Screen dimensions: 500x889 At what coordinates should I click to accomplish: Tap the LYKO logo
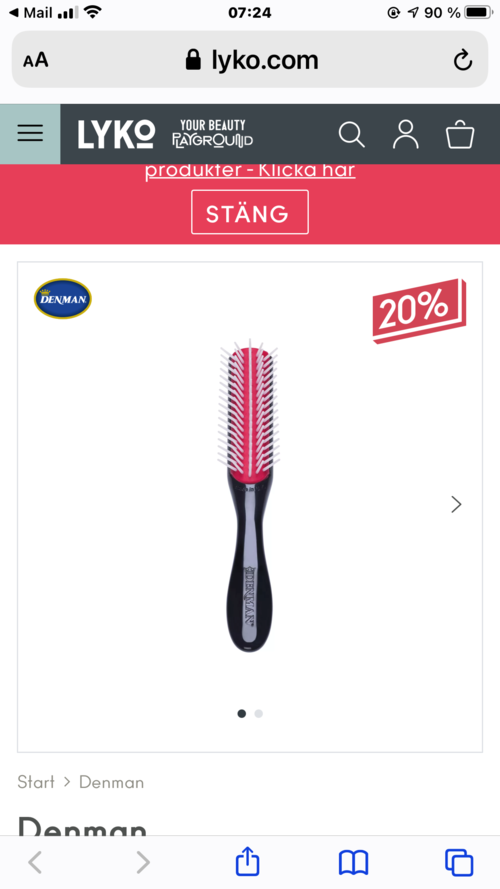tap(116, 134)
